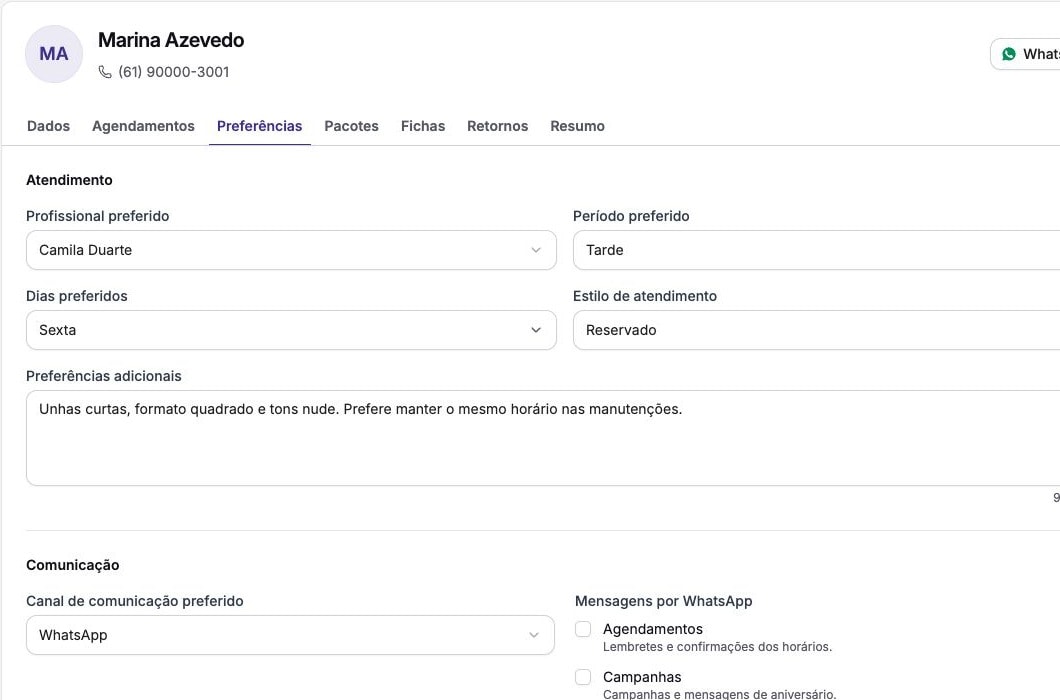Screen dimensions: 1060x700
Task: Enable the Campanhas WhatsApp messages checkbox
Action: 583,677
